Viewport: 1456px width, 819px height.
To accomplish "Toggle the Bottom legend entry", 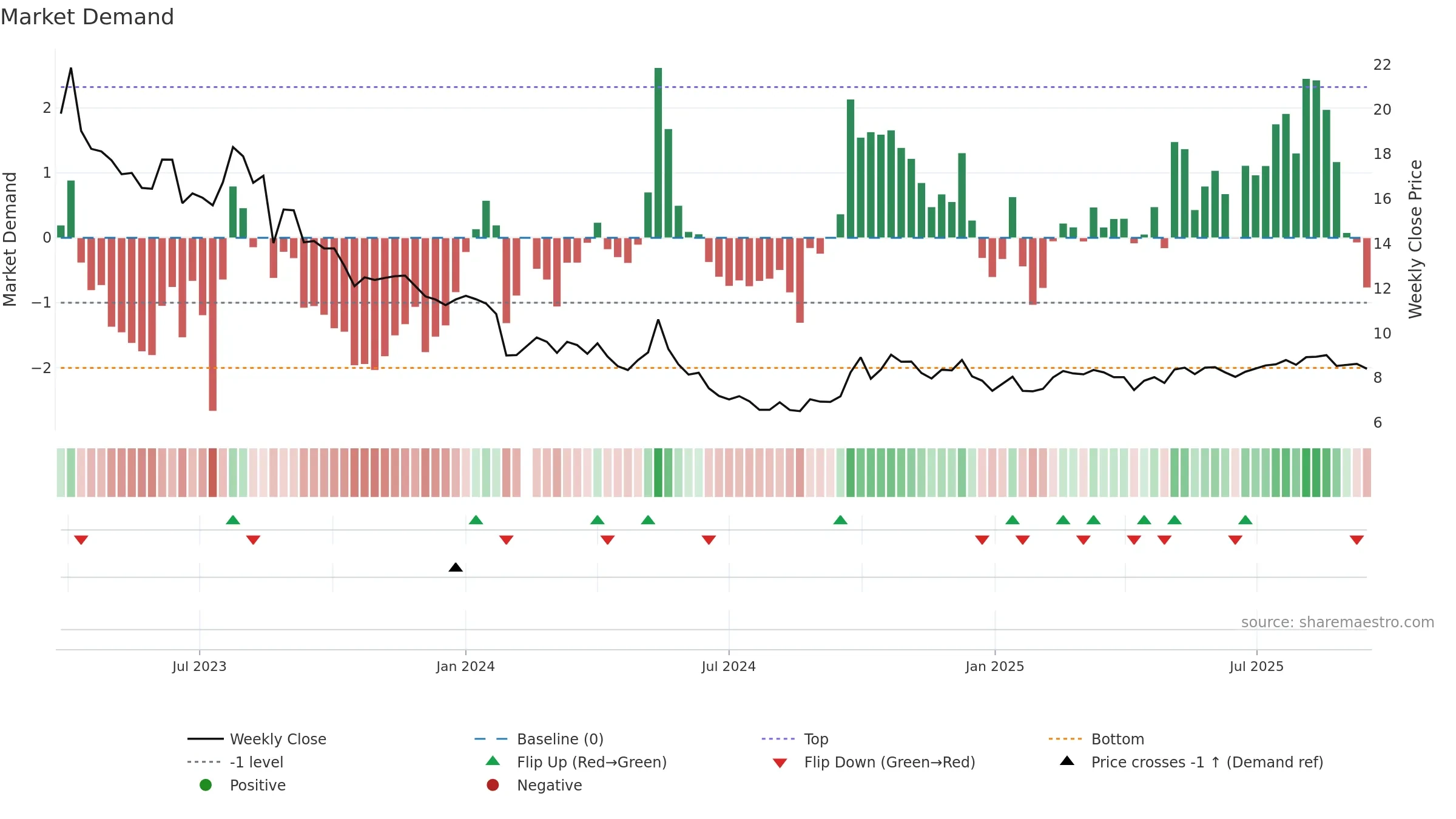I will coord(1096,739).
